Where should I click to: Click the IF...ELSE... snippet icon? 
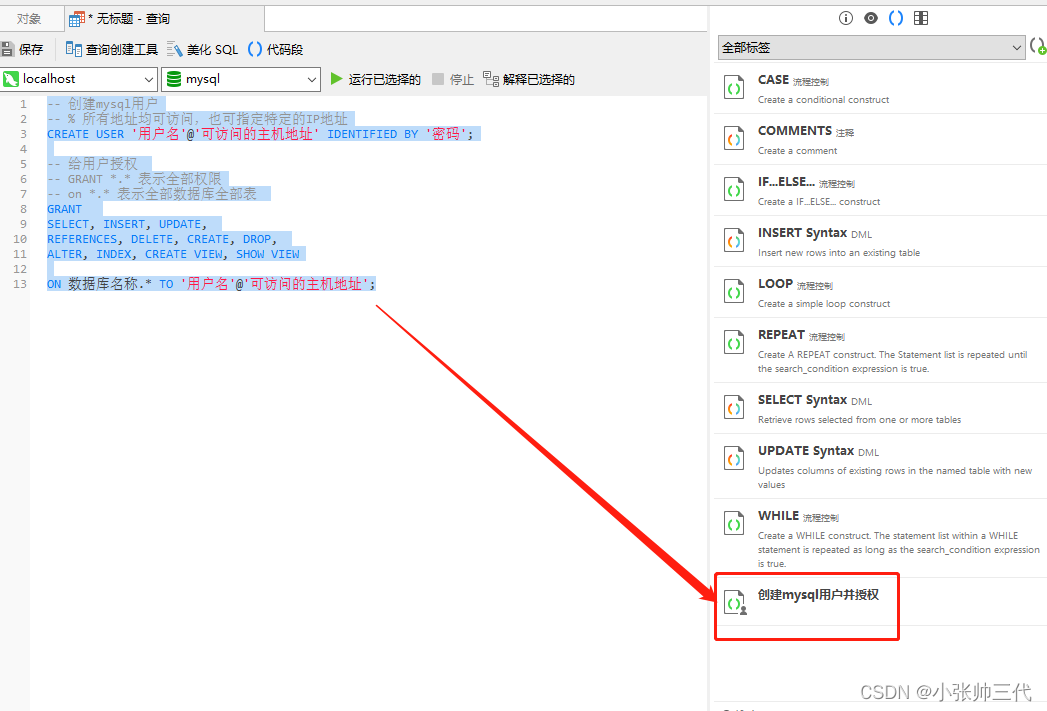tap(734, 190)
